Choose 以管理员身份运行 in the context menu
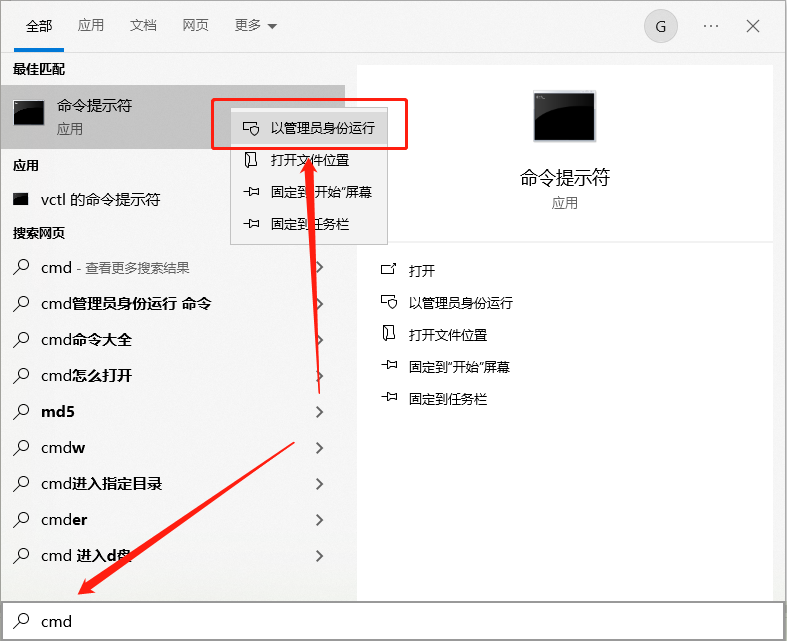 (x=309, y=129)
